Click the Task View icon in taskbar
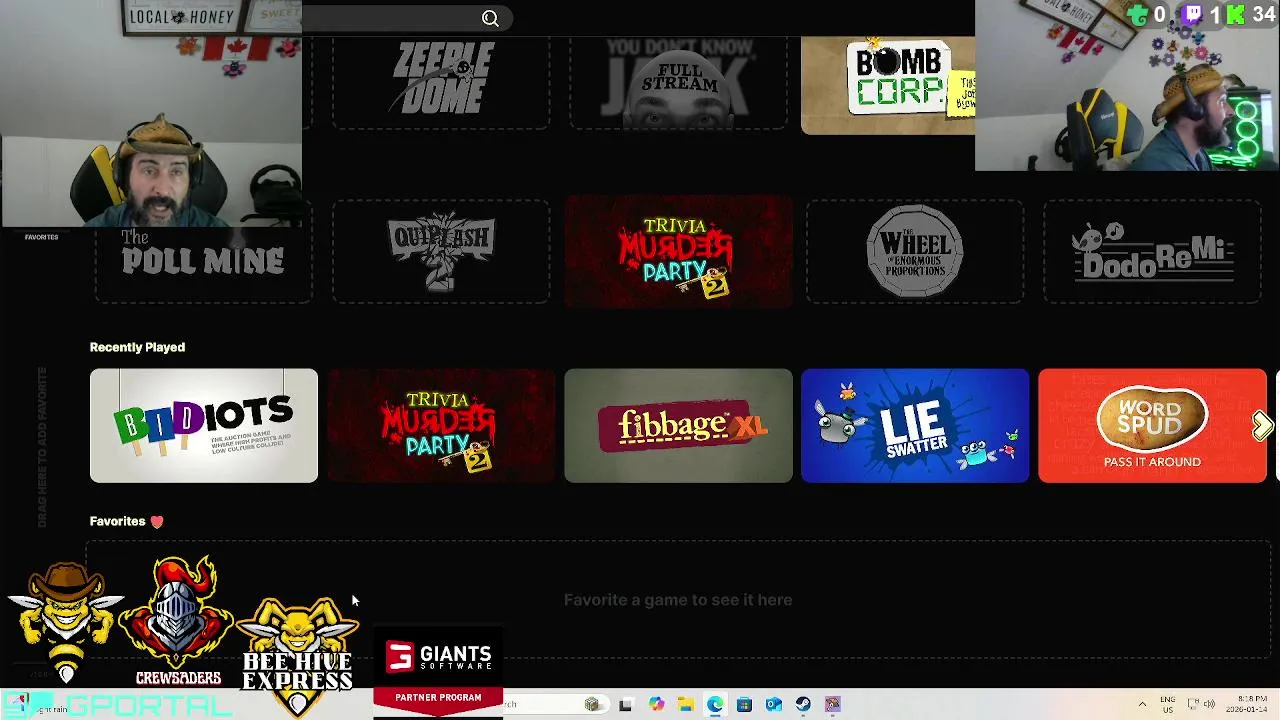 pos(625,705)
